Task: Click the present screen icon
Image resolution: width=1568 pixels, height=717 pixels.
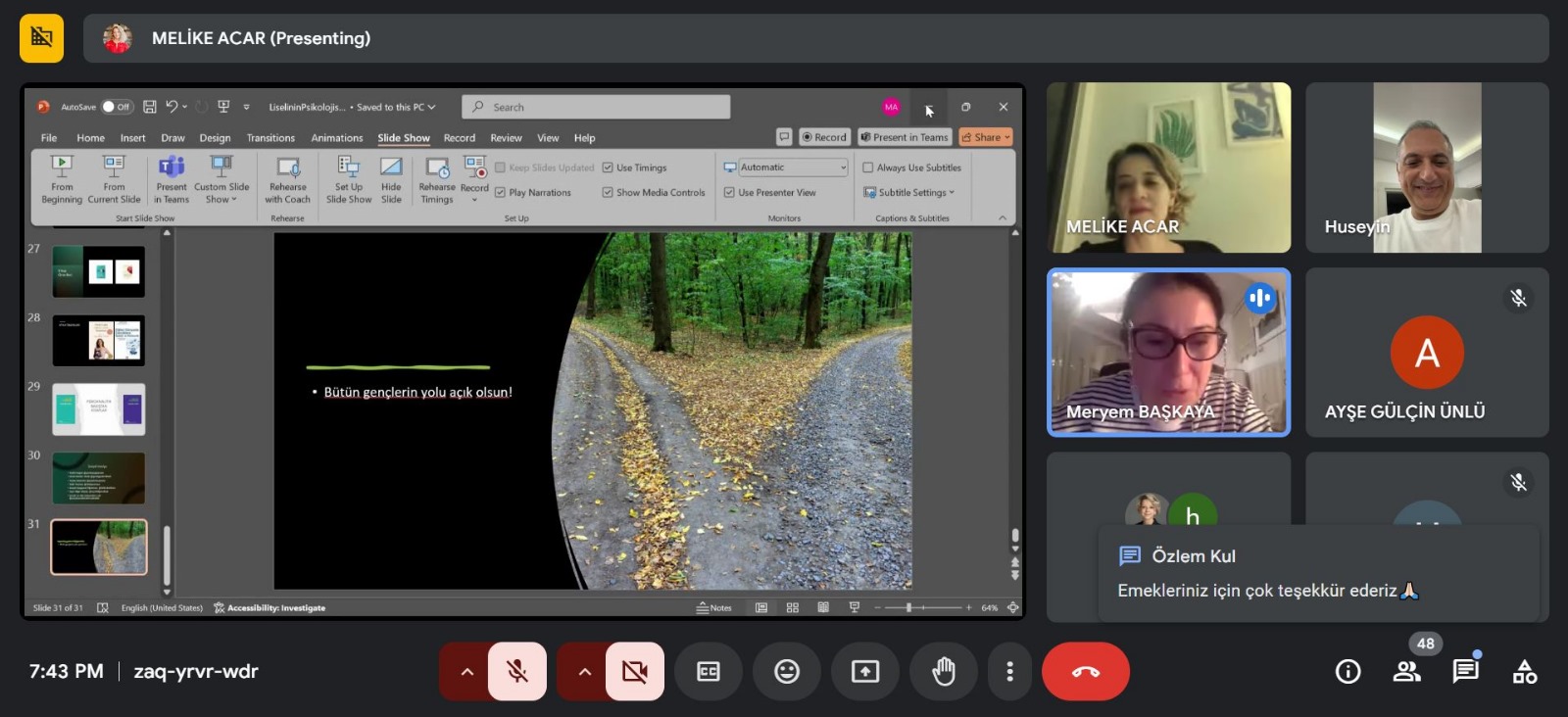Action: [x=864, y=671]
